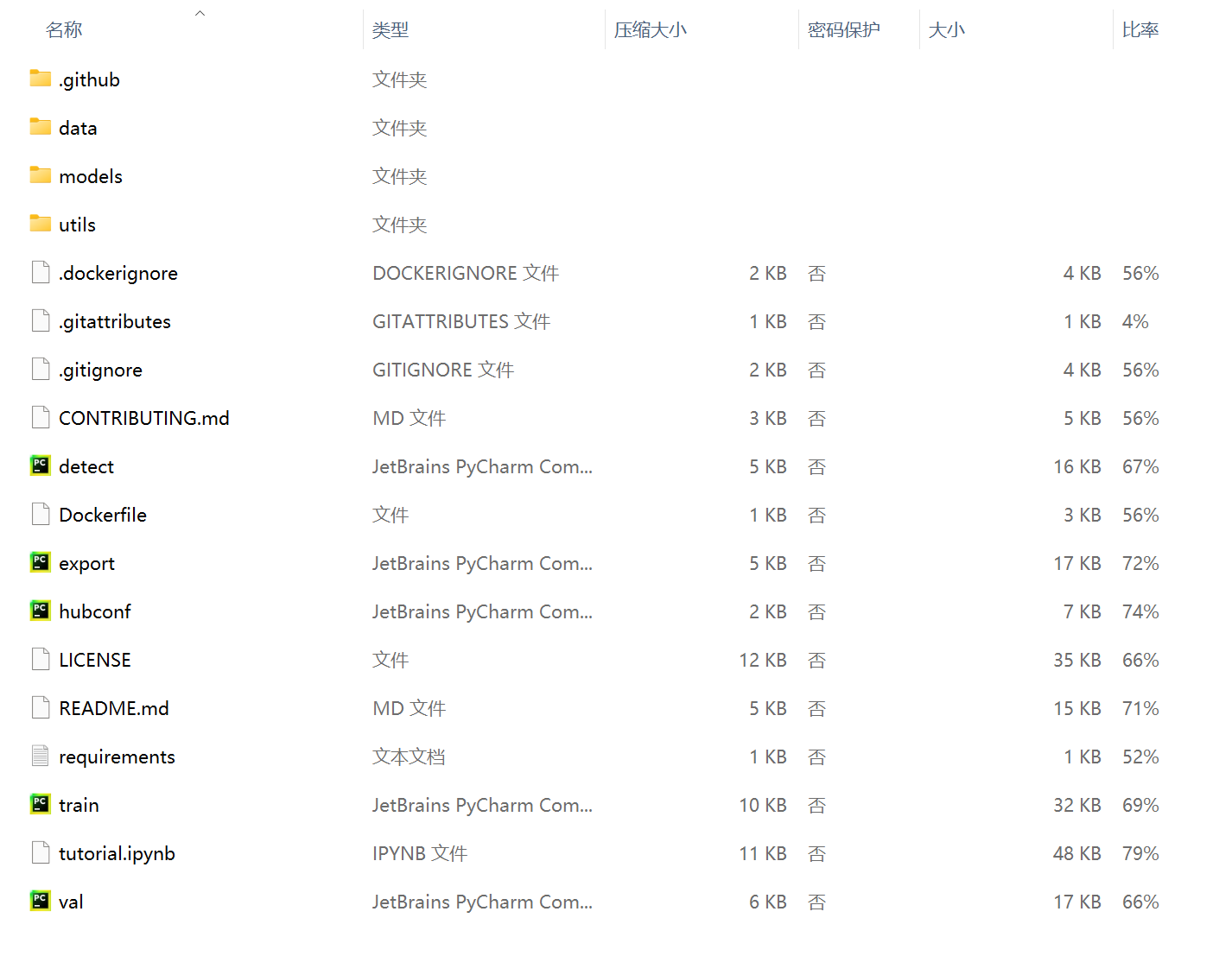Click the 52% ratio of requirements
The width and height of the screenshot is (1232, 956).
coord(1140,757)
